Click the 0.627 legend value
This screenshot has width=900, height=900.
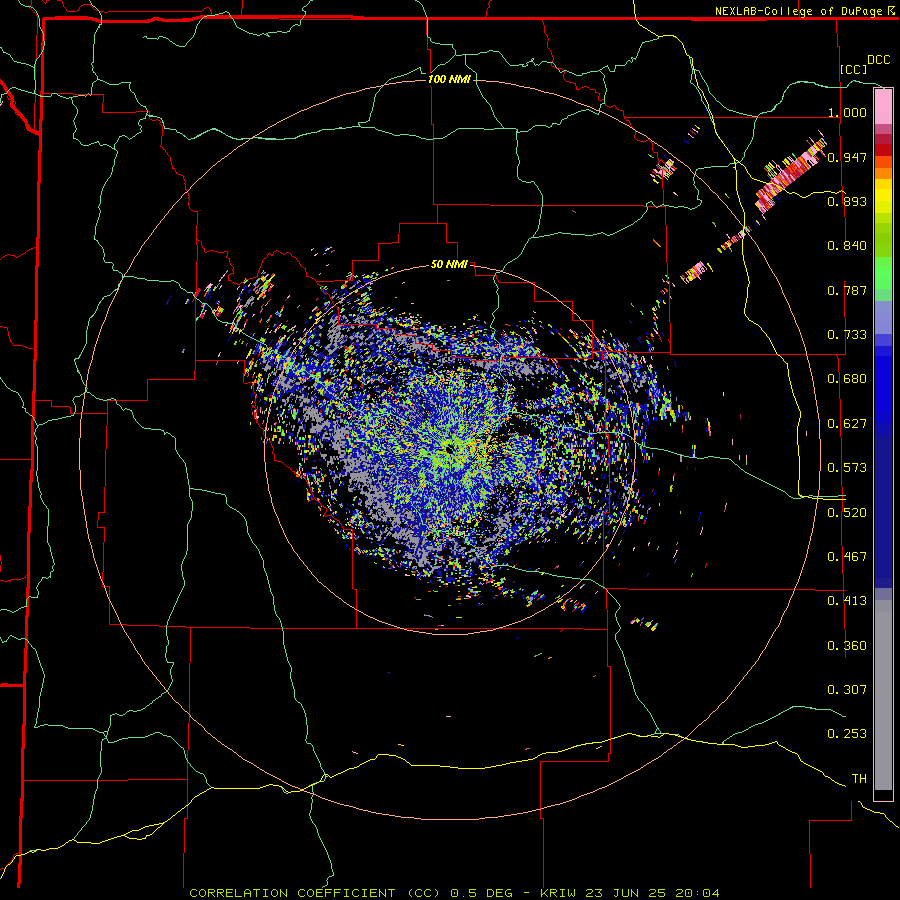click(x=847, y=424)
